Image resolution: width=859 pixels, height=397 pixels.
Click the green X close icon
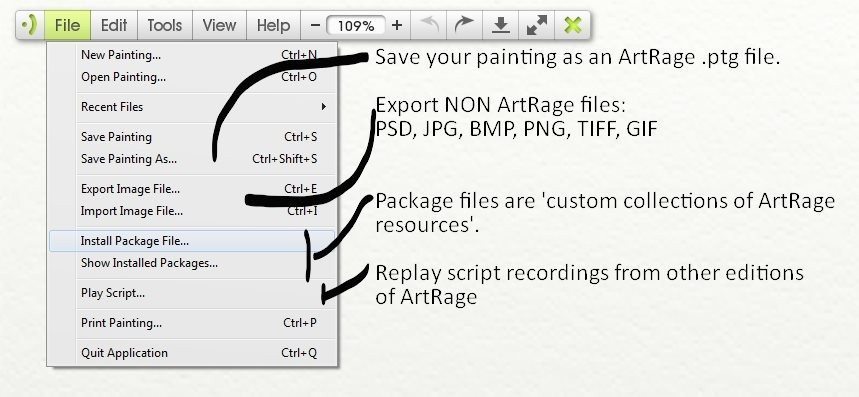(572, 25)
